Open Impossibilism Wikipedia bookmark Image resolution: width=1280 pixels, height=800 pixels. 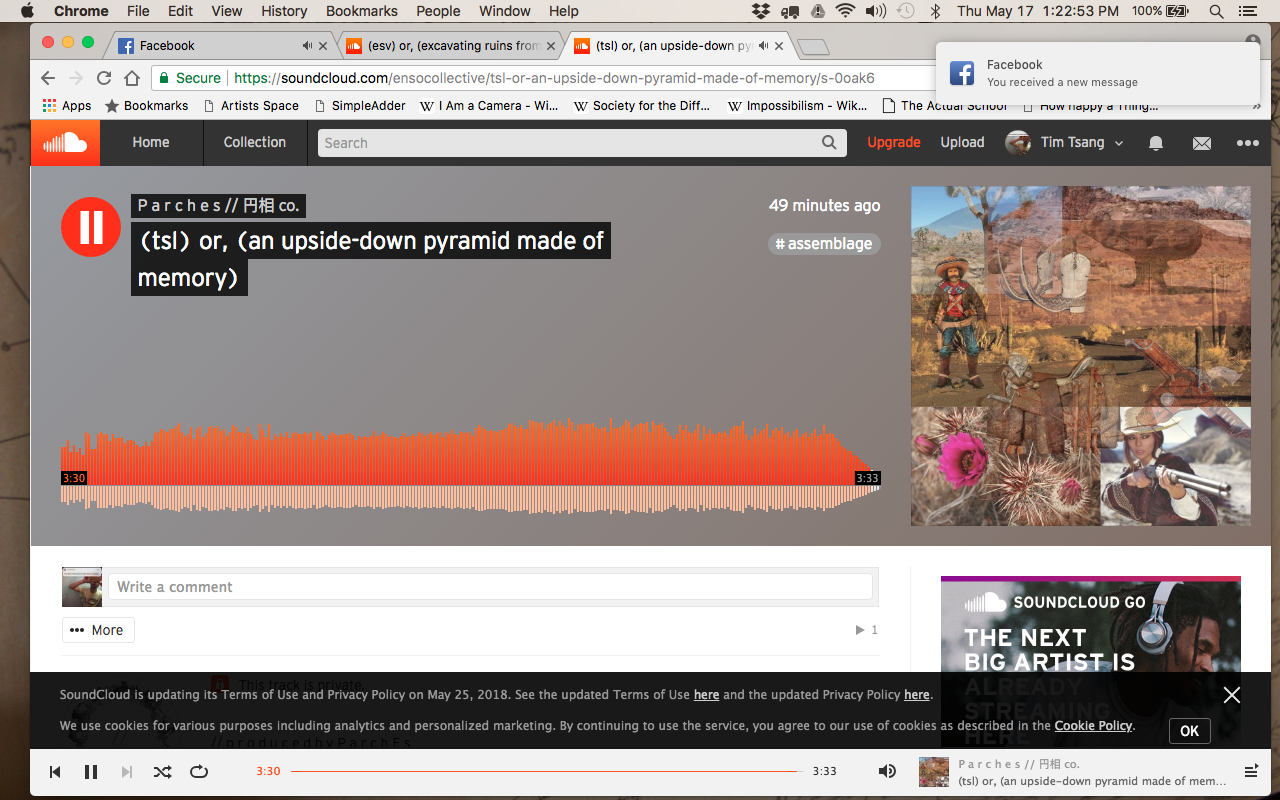pyautogui.click(x=798, y=105)
